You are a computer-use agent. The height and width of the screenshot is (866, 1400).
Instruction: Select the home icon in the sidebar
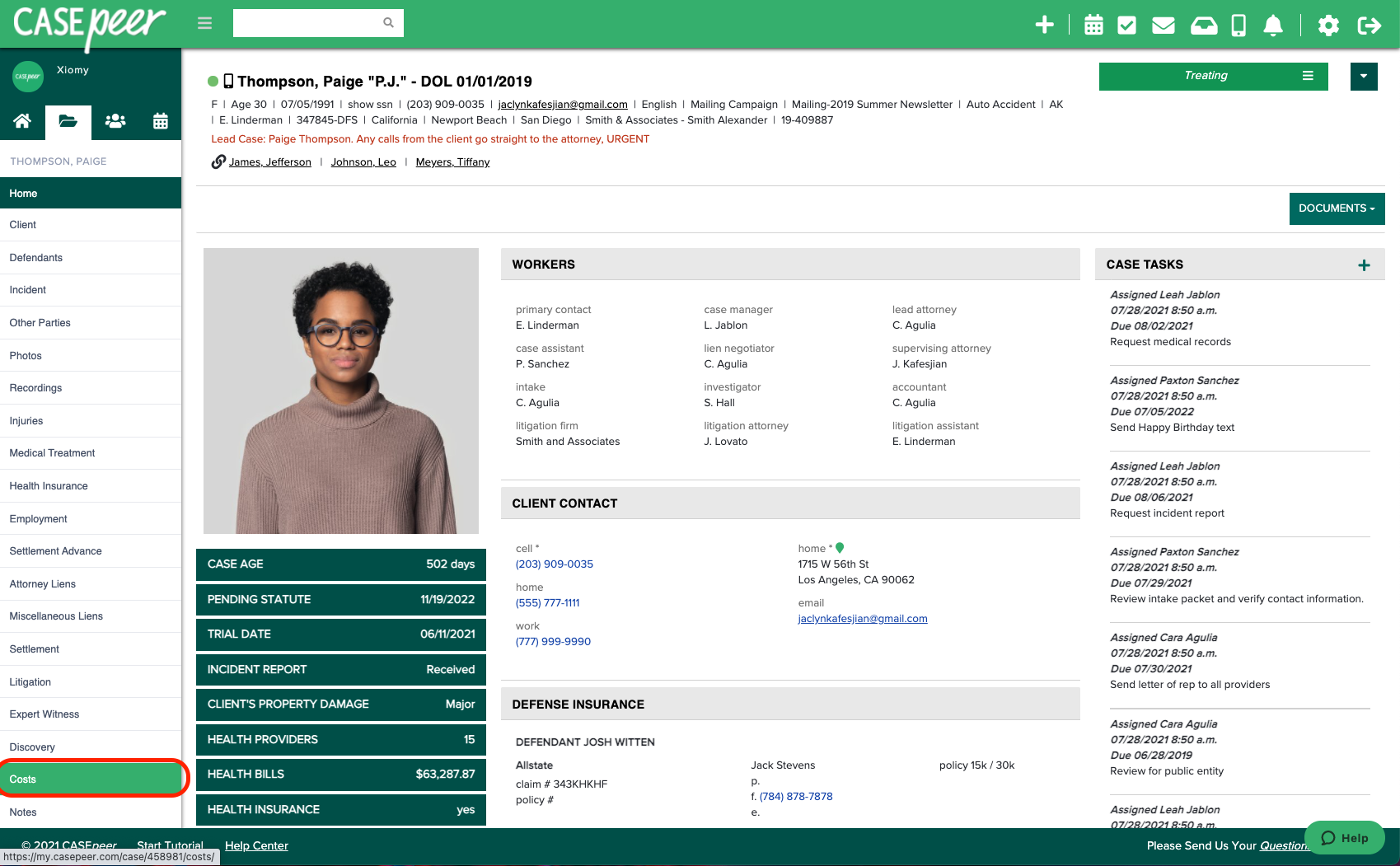coord(22,120)
